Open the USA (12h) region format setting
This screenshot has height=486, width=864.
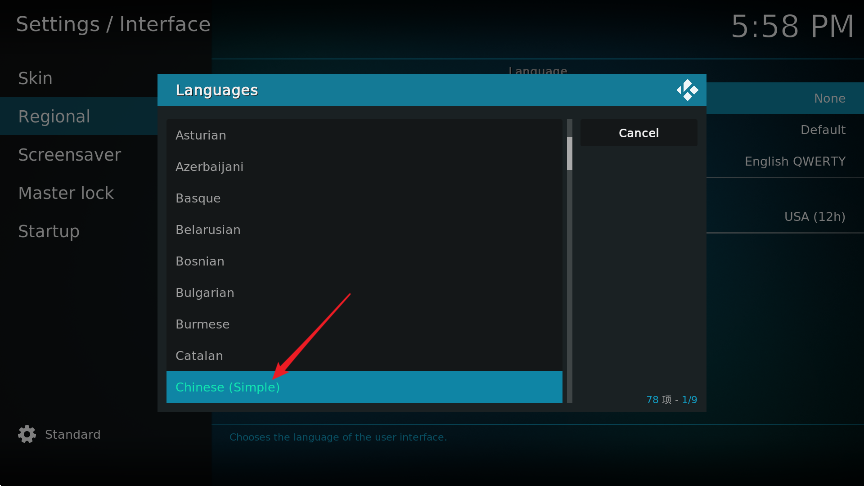tap(814, 216)
